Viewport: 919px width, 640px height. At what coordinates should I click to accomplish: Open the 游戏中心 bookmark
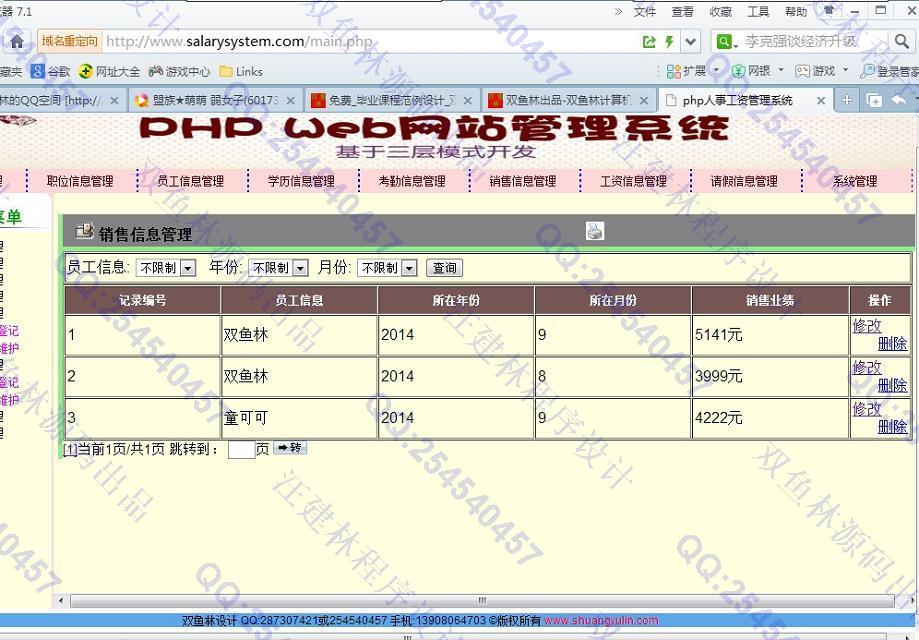[x=179, y=72]
